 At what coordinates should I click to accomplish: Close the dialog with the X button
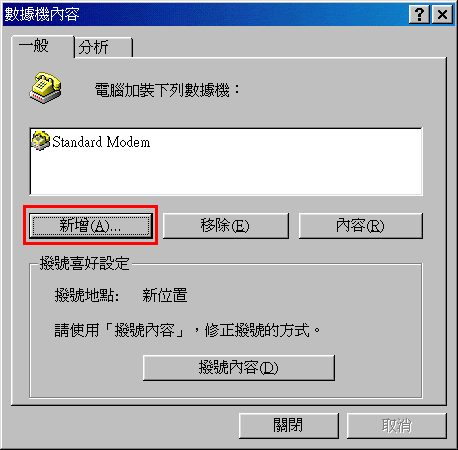(x=442, y=14)
